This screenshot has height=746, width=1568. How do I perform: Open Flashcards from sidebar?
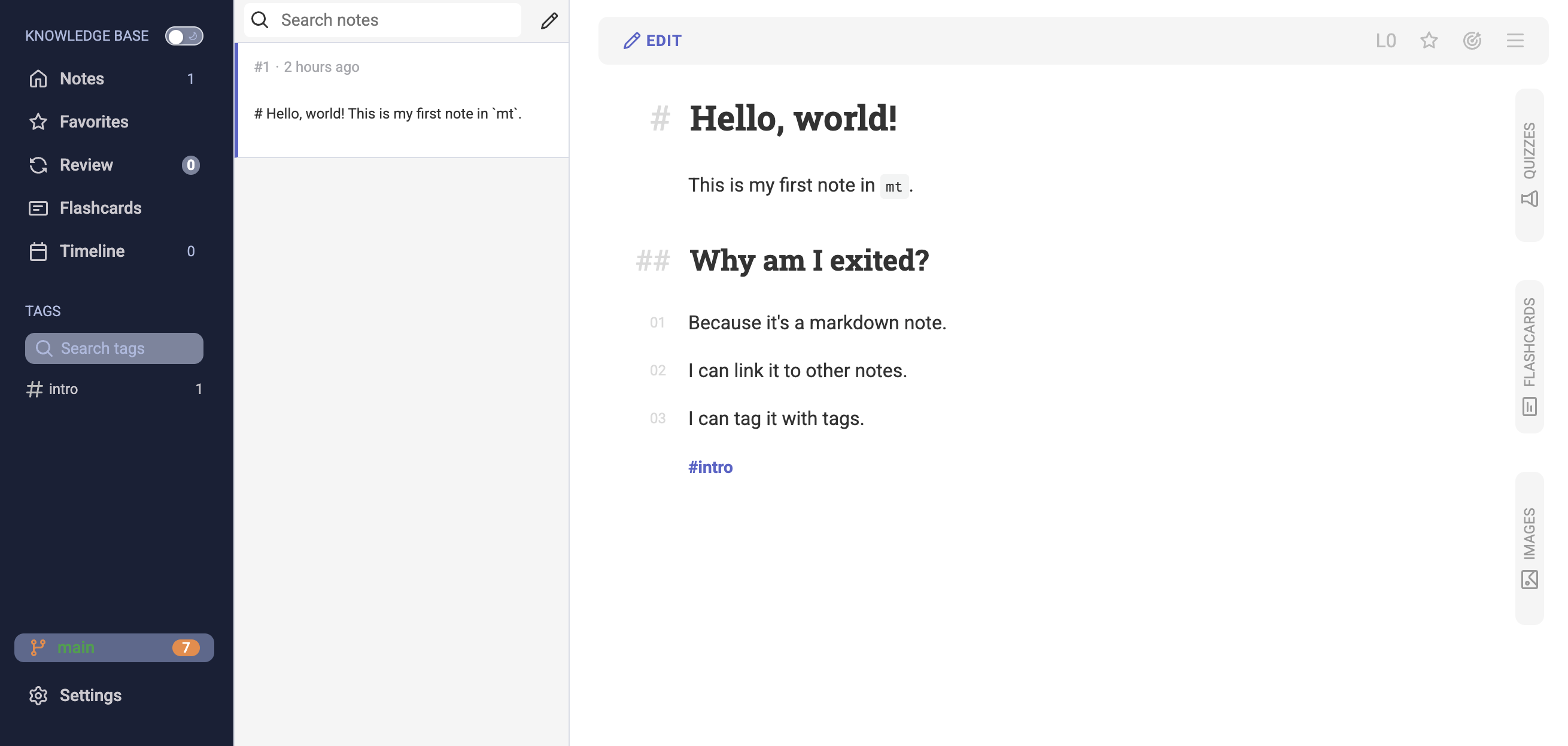coord(101,208)
